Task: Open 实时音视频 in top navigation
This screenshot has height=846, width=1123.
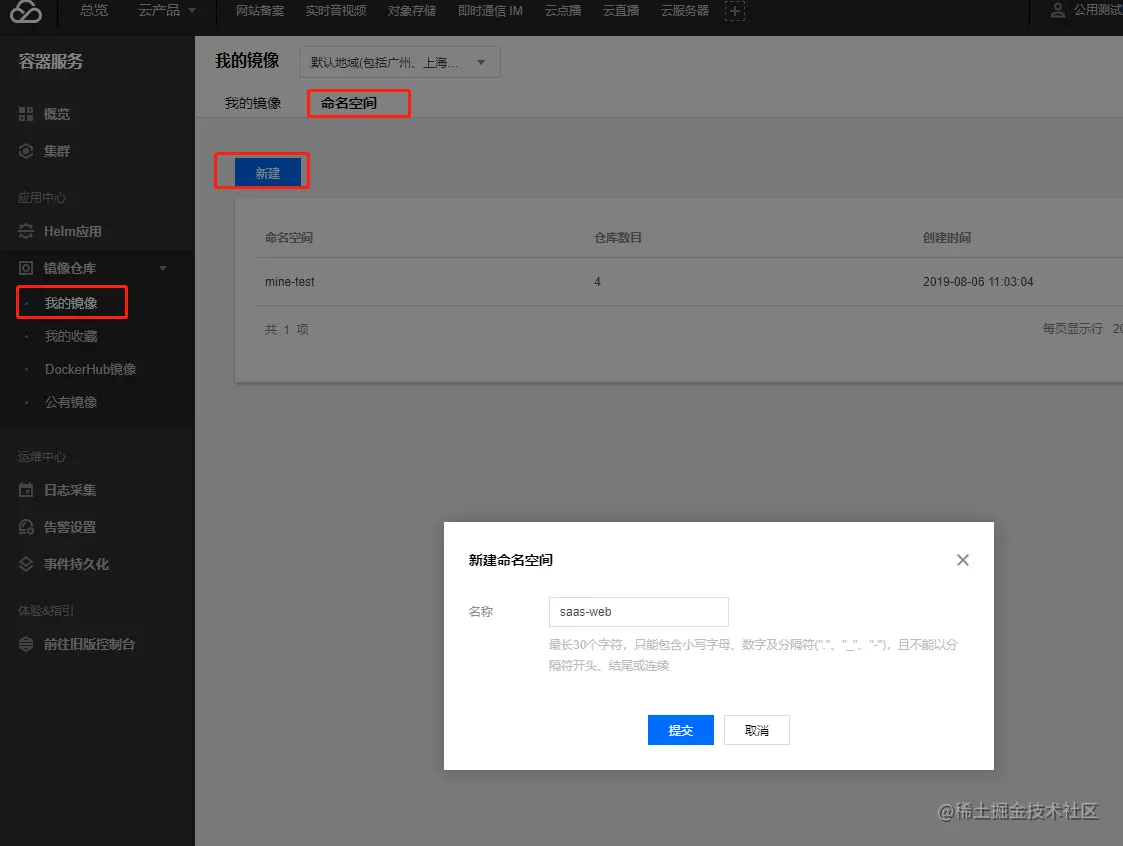Action: (x=336, y=11)
